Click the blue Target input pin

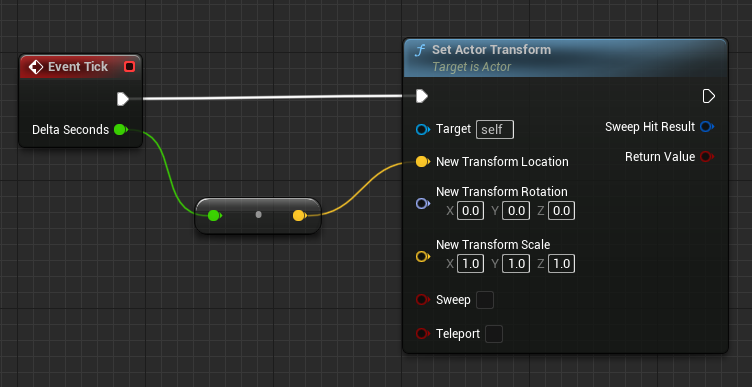click(x=423, y=129)
